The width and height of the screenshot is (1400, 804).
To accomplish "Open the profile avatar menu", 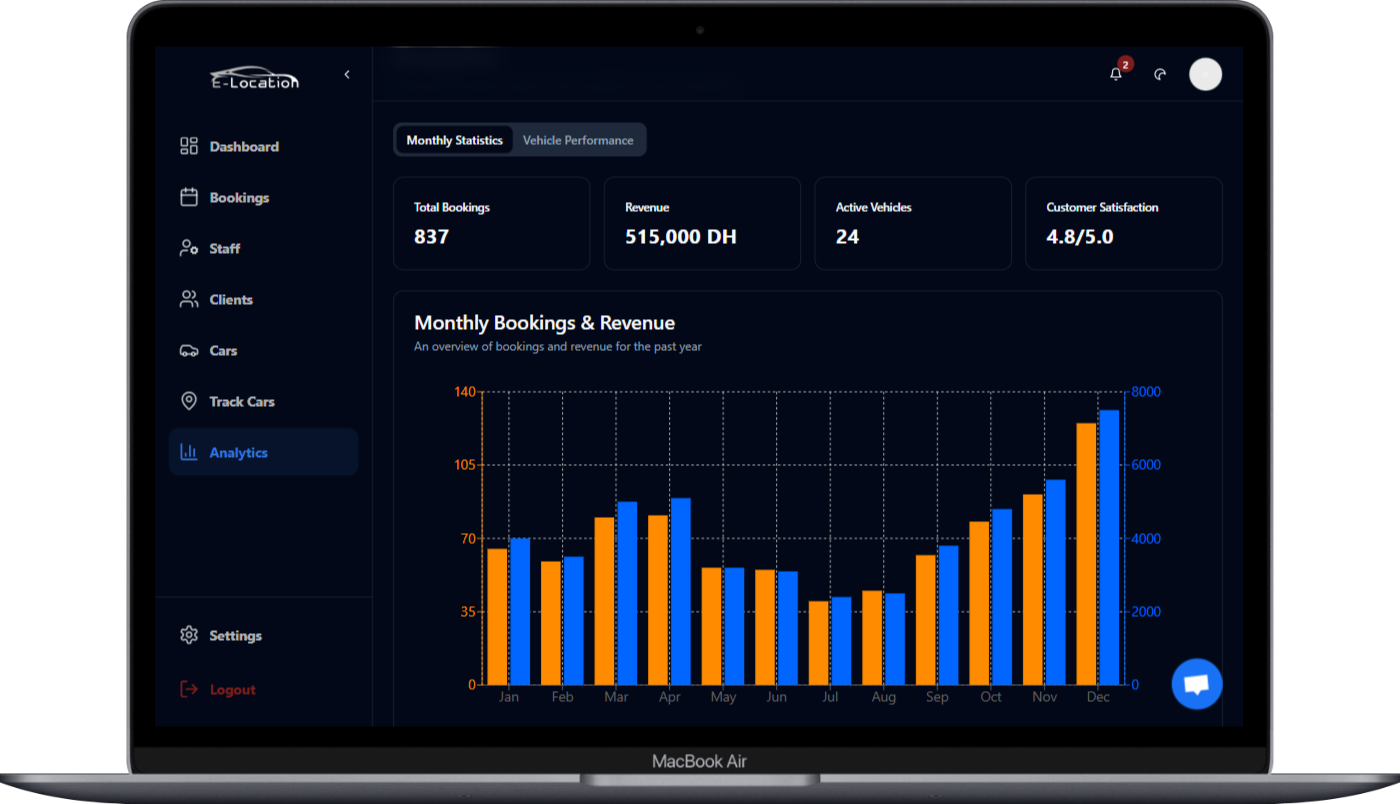I will click(x=1205, y=74).
